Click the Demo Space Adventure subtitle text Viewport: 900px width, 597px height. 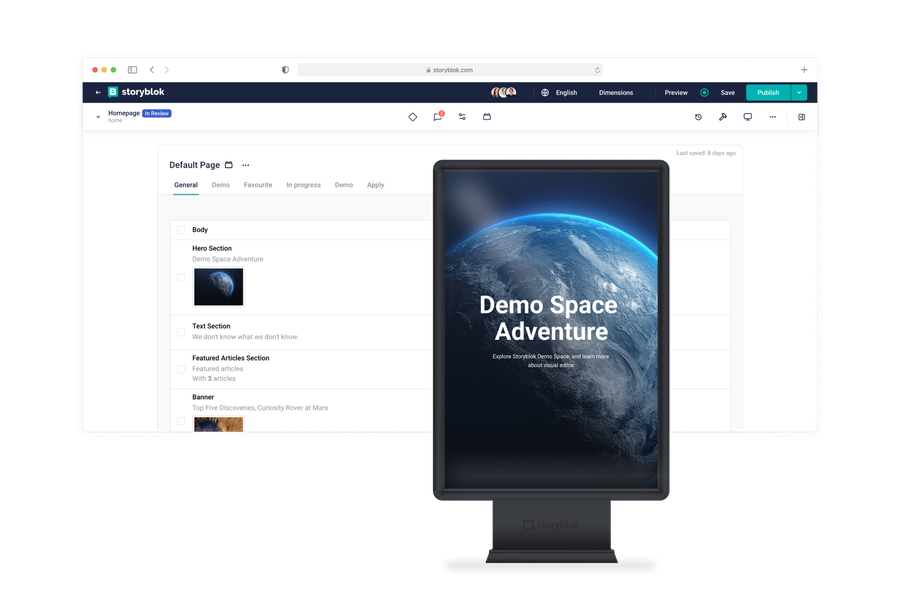point(228,259)
